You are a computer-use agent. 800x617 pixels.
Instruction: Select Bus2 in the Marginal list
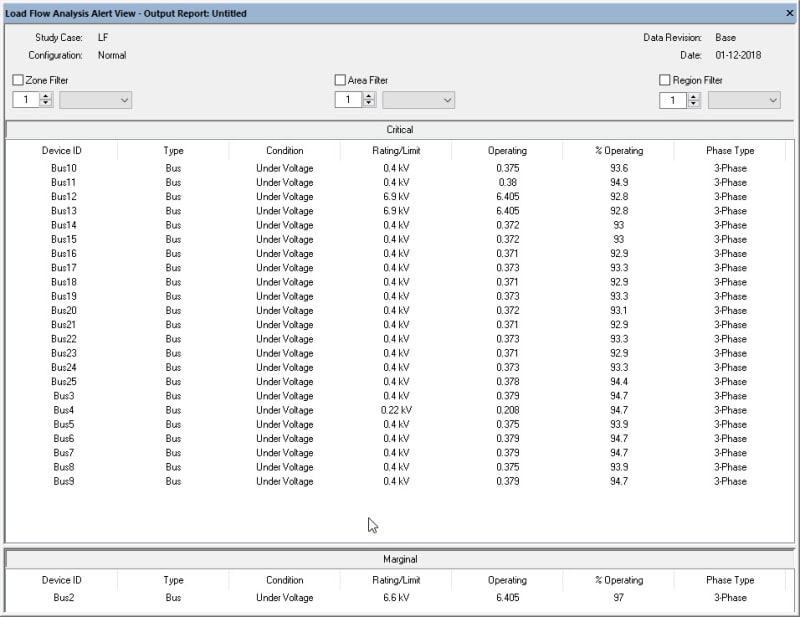click(x=64, y=598)
